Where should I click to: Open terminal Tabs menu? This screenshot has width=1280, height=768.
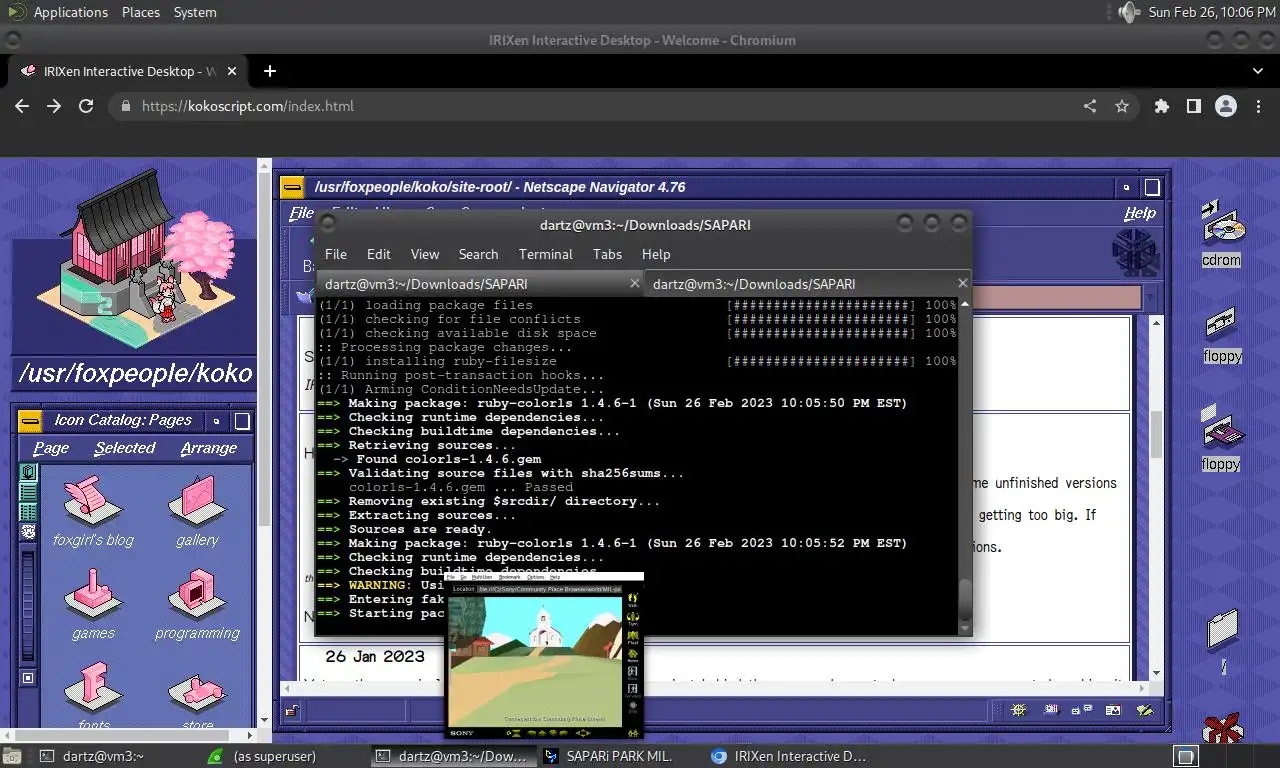607,254
